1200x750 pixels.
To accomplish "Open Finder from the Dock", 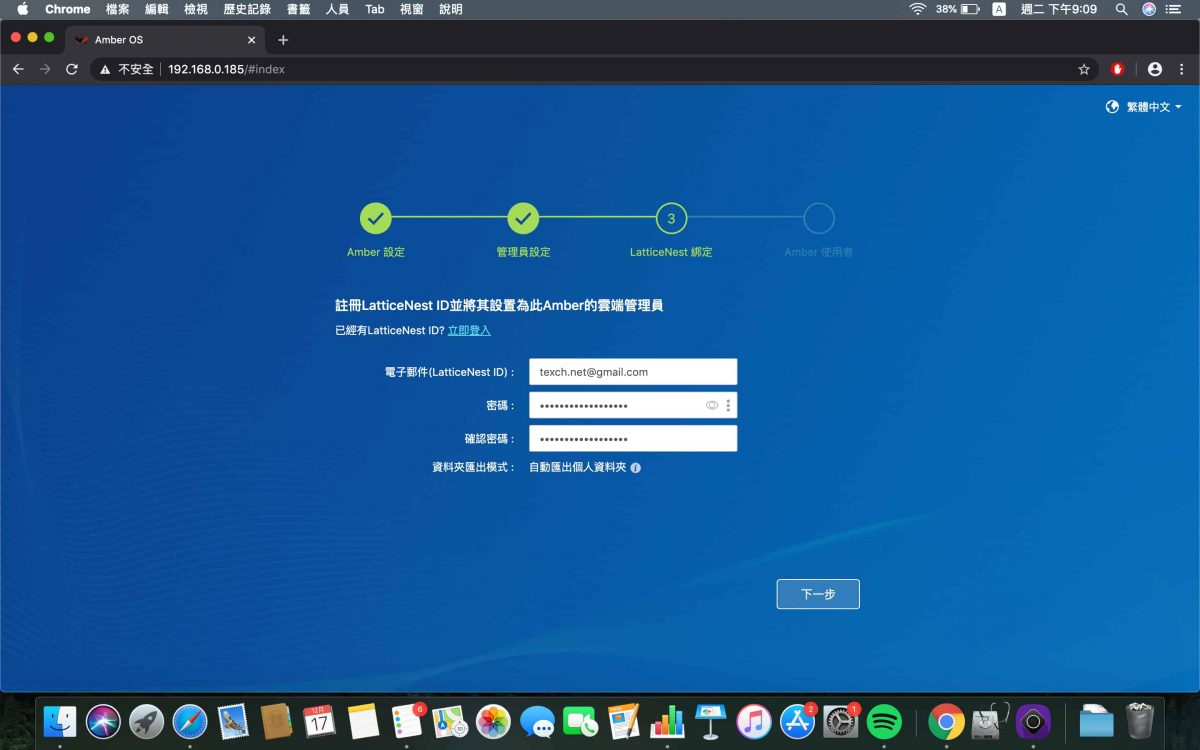I will (x=60, y=721).
